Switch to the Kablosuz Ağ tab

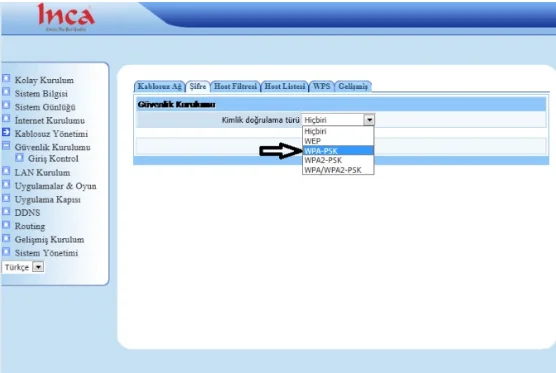(x=160, y=86)
